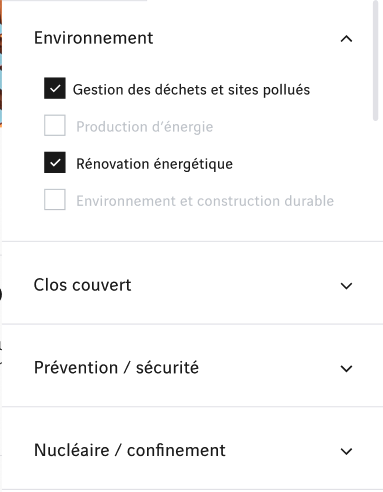This screenshot has width=383, height=492.
Task: Select the Gestion des déchets label text
Action: tap(191, 90)
